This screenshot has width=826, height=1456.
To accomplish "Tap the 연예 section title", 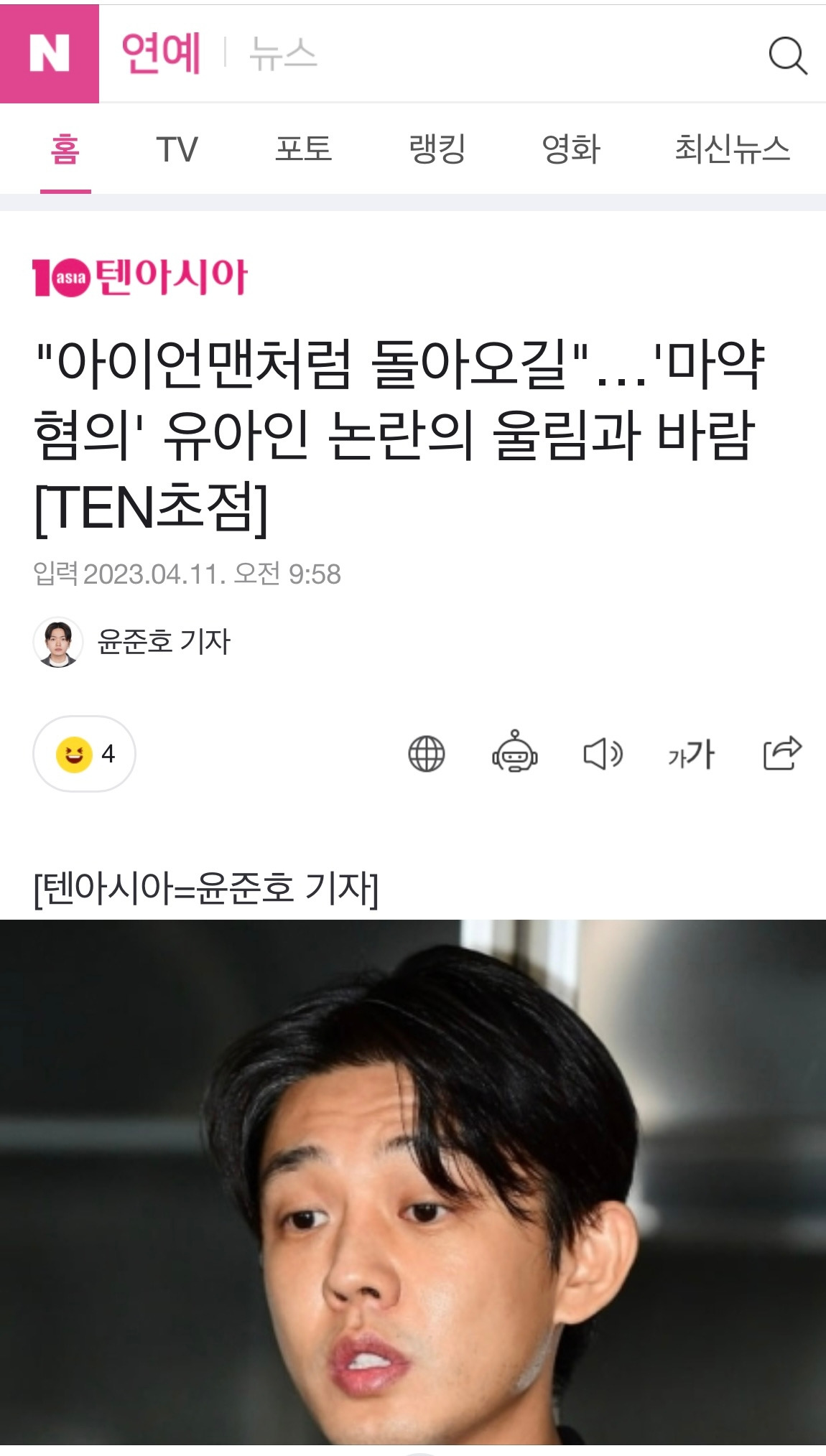I will (161, 54).
